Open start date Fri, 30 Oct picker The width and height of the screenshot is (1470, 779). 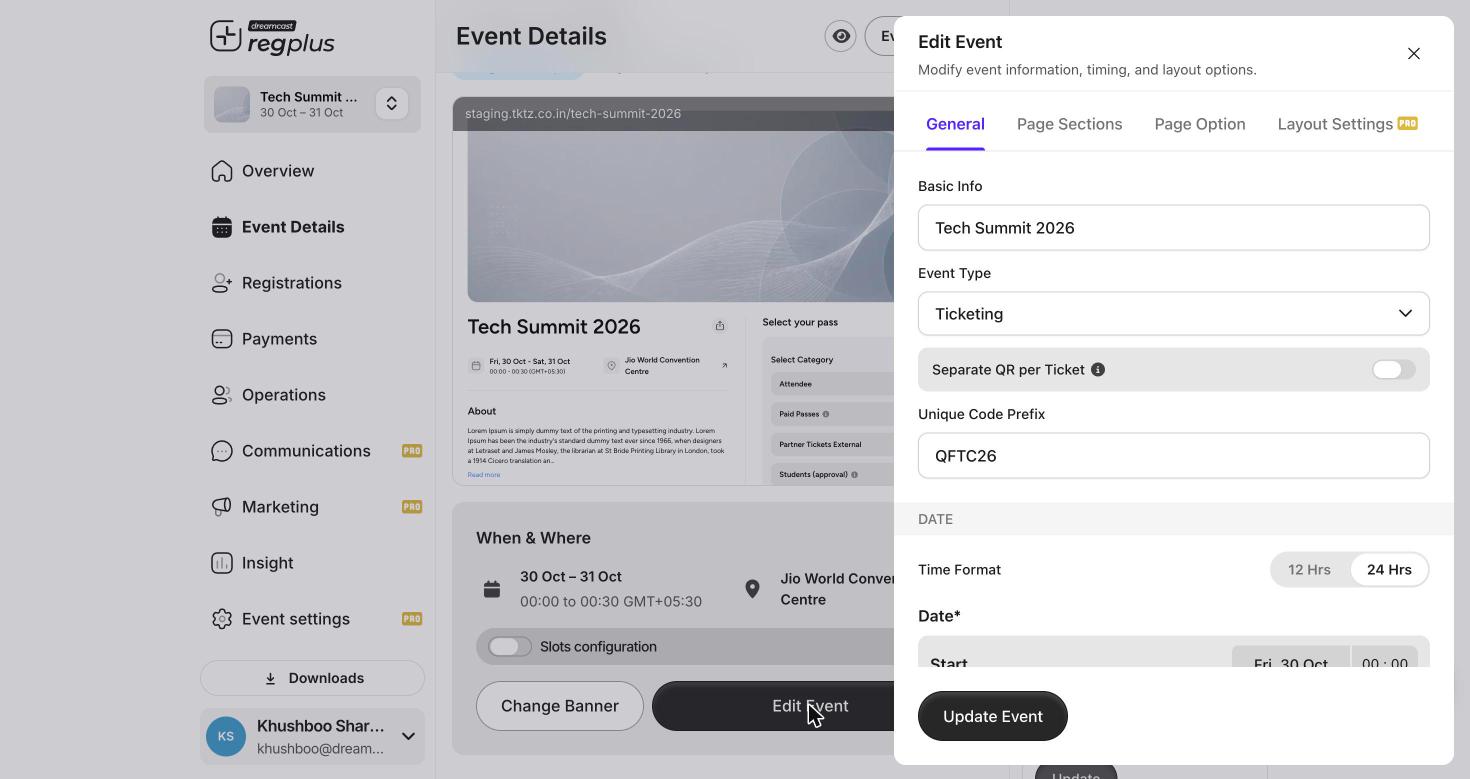pyautogui.click(x=1291, y=656)
